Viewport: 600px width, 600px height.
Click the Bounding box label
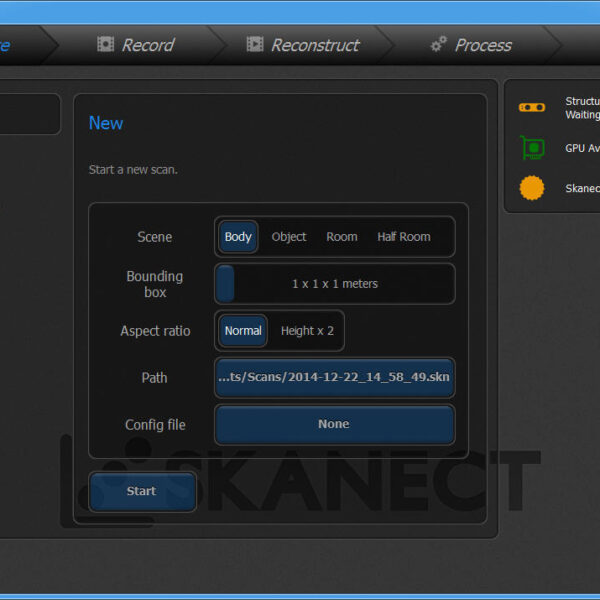point(155,284)
